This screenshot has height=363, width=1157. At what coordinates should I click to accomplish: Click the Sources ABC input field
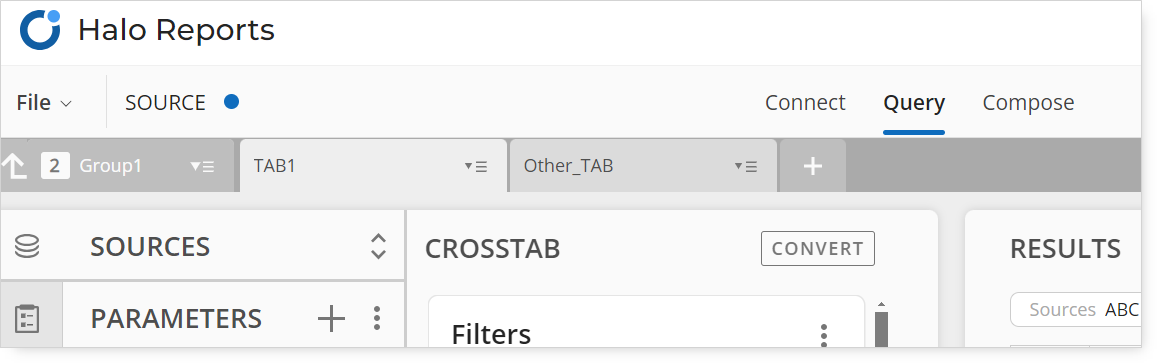click(x=1075, y=310)
